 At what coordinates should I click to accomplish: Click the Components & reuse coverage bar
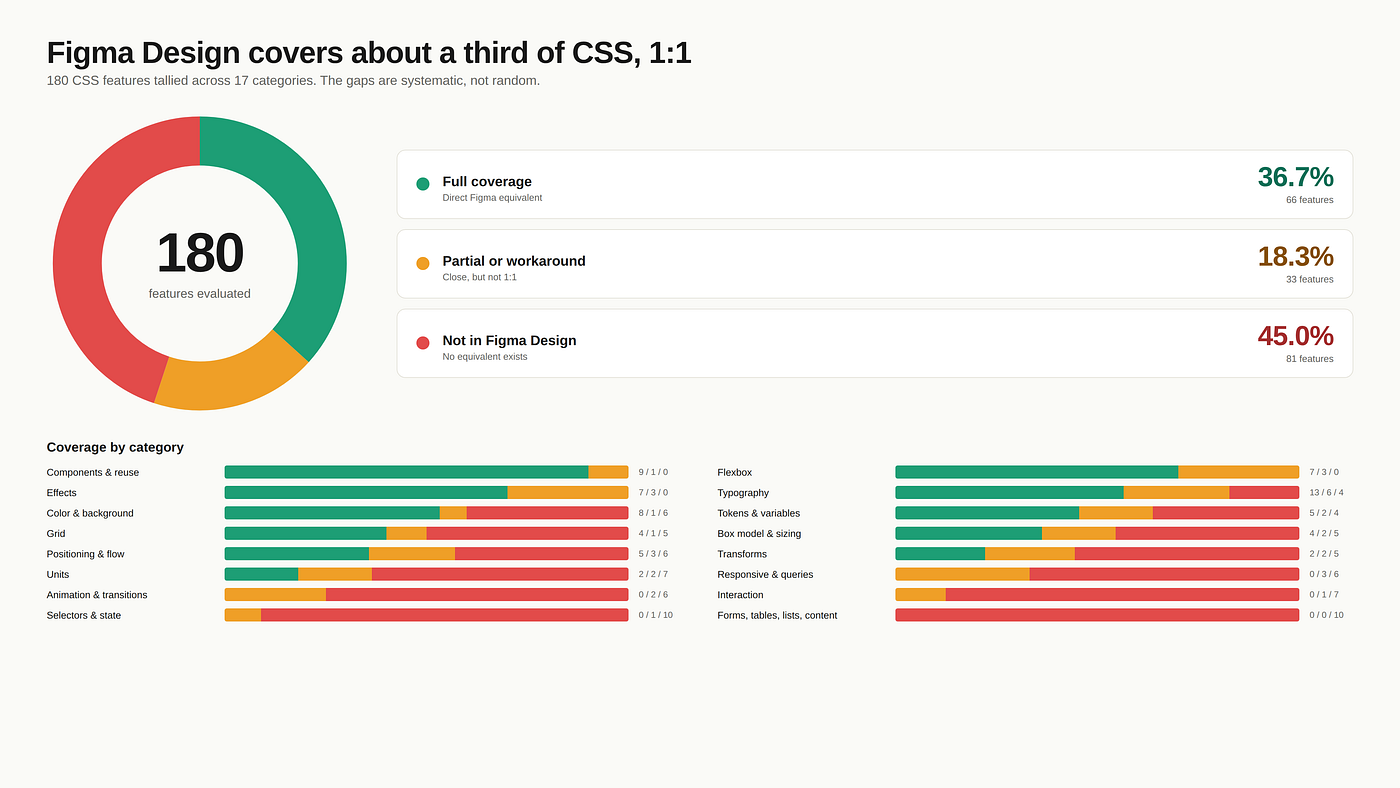click(x=426, y=472)
